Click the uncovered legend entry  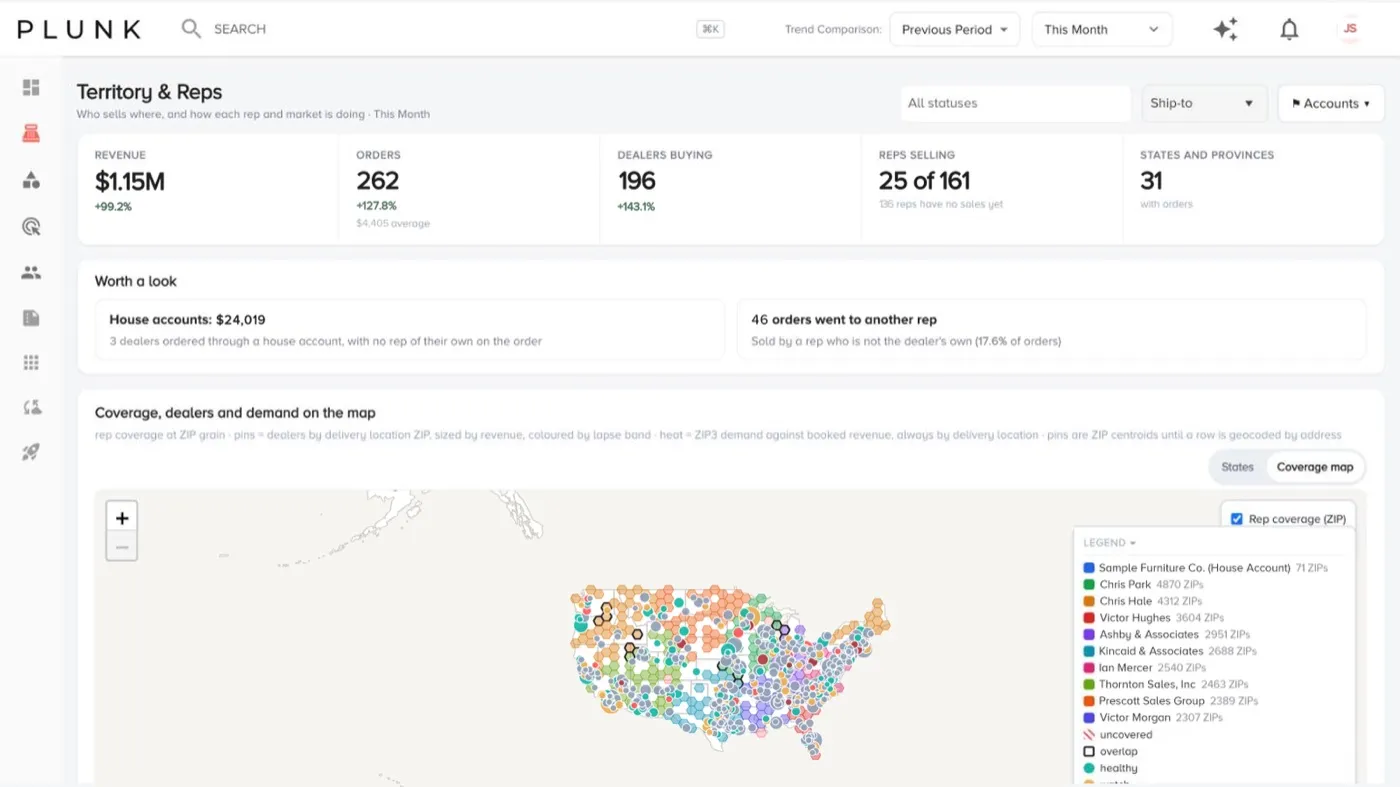[1118, 734]
